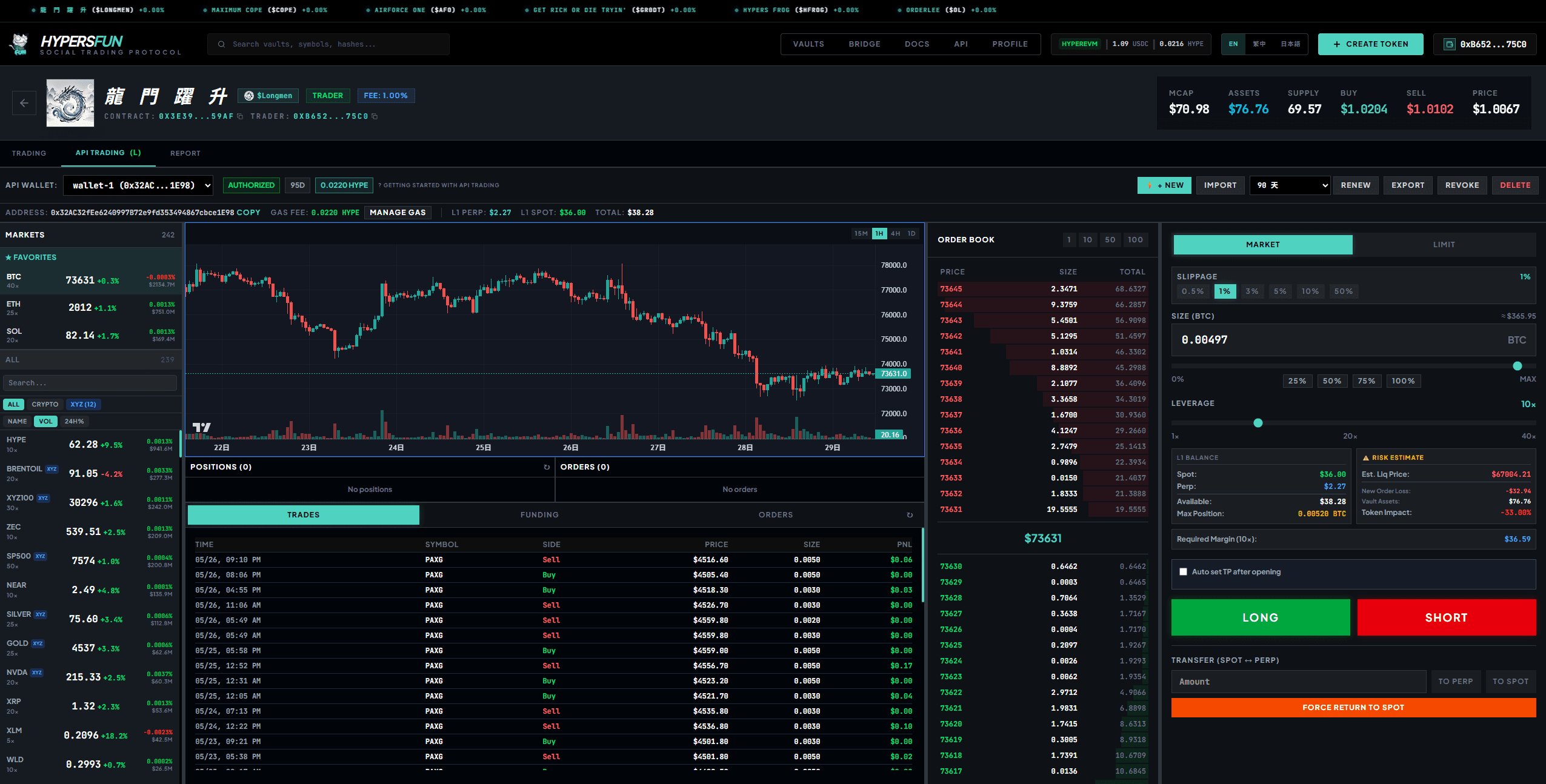Click EXPORT wallet button
The width and height of the screenshot is (1546, 784).
tap(1408, 185)
